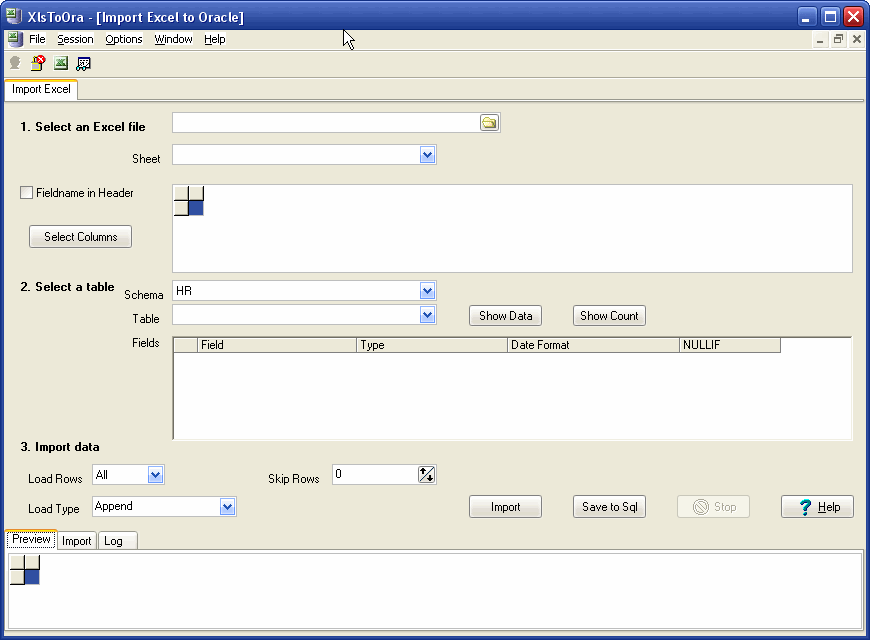Click into the Skip Rows value field

click(375, 475)
